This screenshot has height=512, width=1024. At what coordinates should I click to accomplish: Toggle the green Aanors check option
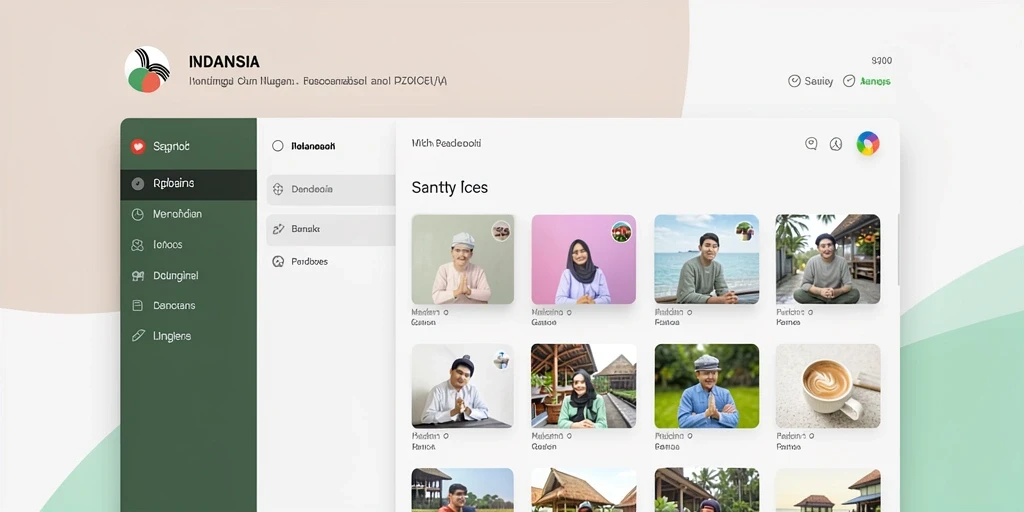[x=867, y=81]
